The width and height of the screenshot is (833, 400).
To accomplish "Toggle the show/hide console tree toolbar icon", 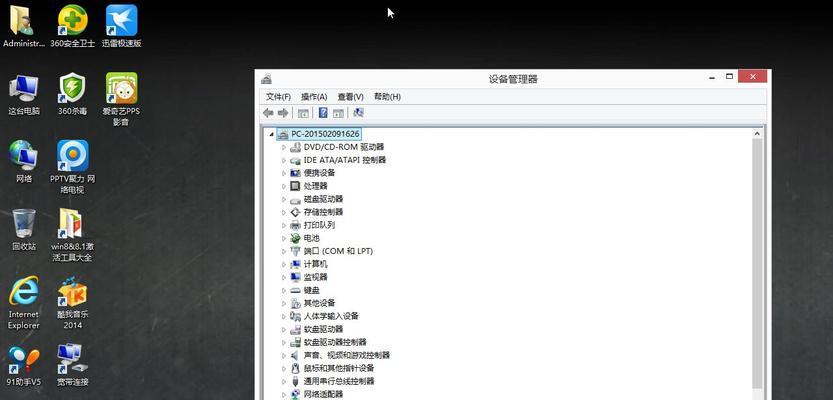I will tap(303, 113).
